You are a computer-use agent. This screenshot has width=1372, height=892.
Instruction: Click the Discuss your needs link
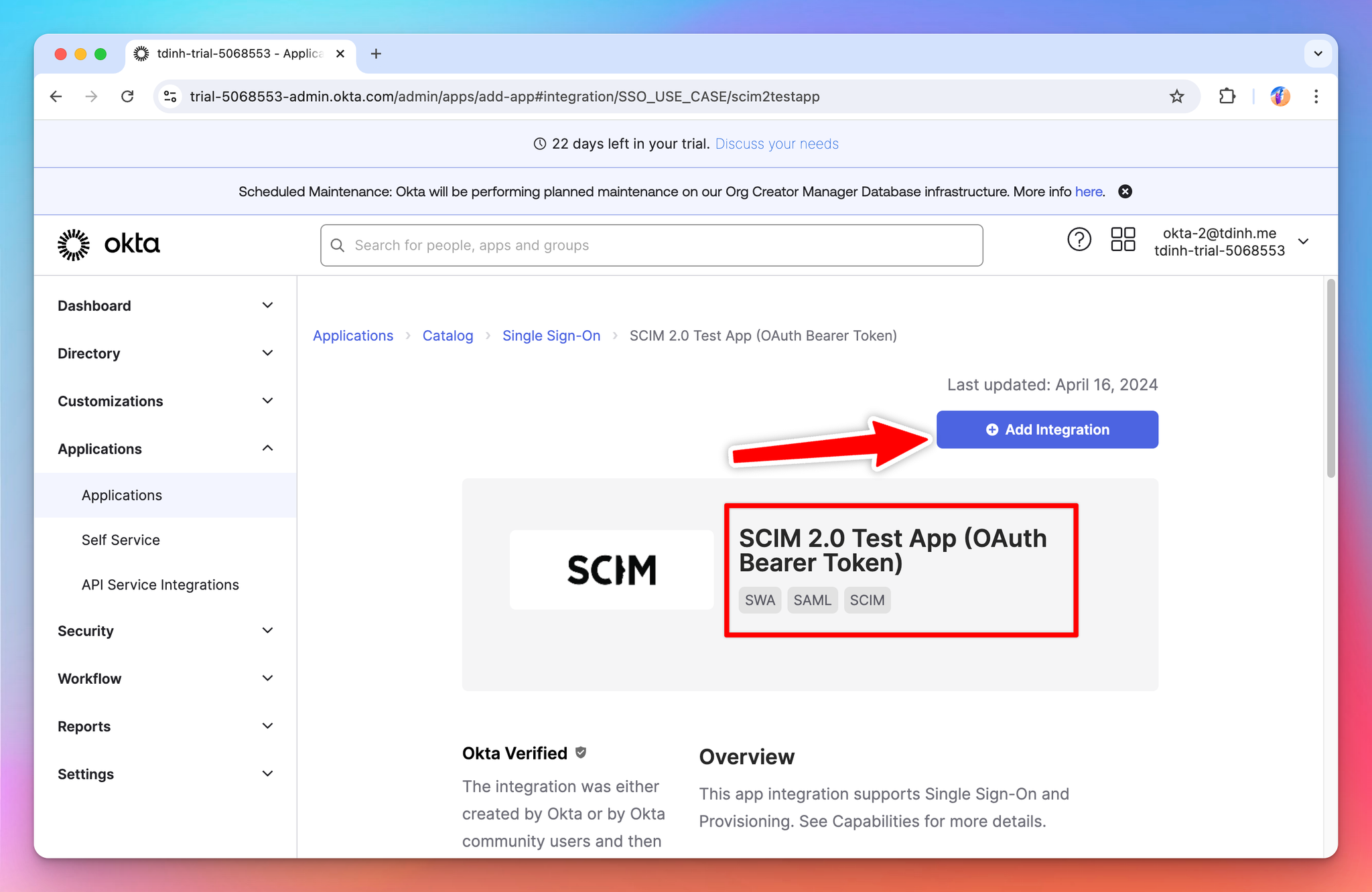coord(776,144)
